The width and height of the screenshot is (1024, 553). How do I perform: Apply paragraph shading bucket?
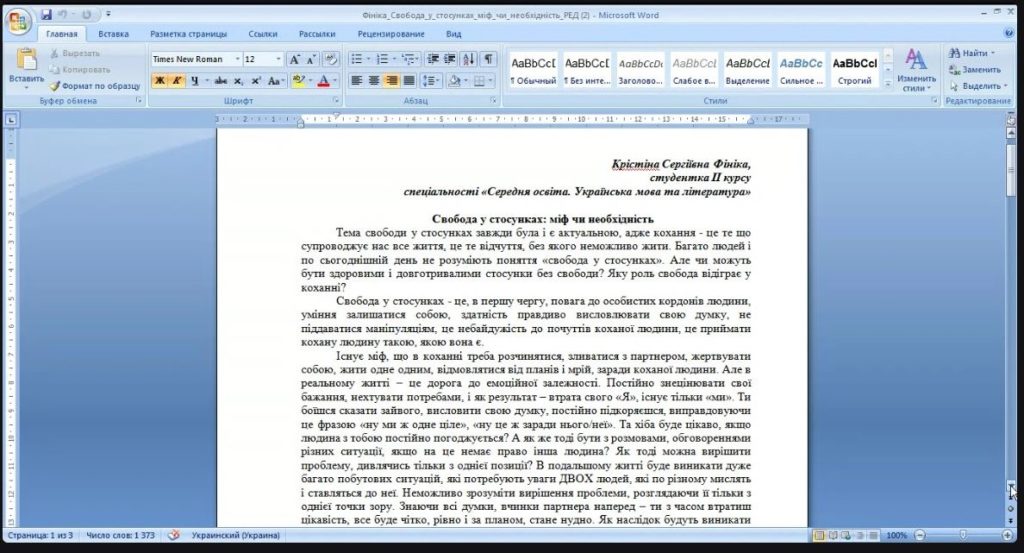click(x=455, y=80)
